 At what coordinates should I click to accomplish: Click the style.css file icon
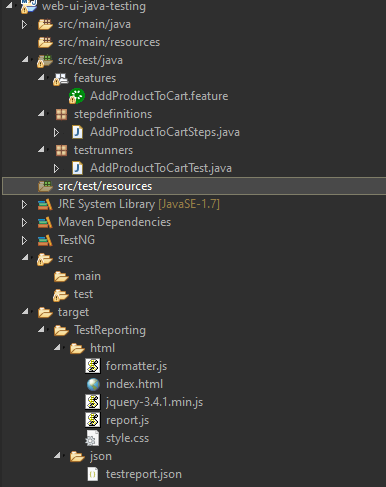92,438
